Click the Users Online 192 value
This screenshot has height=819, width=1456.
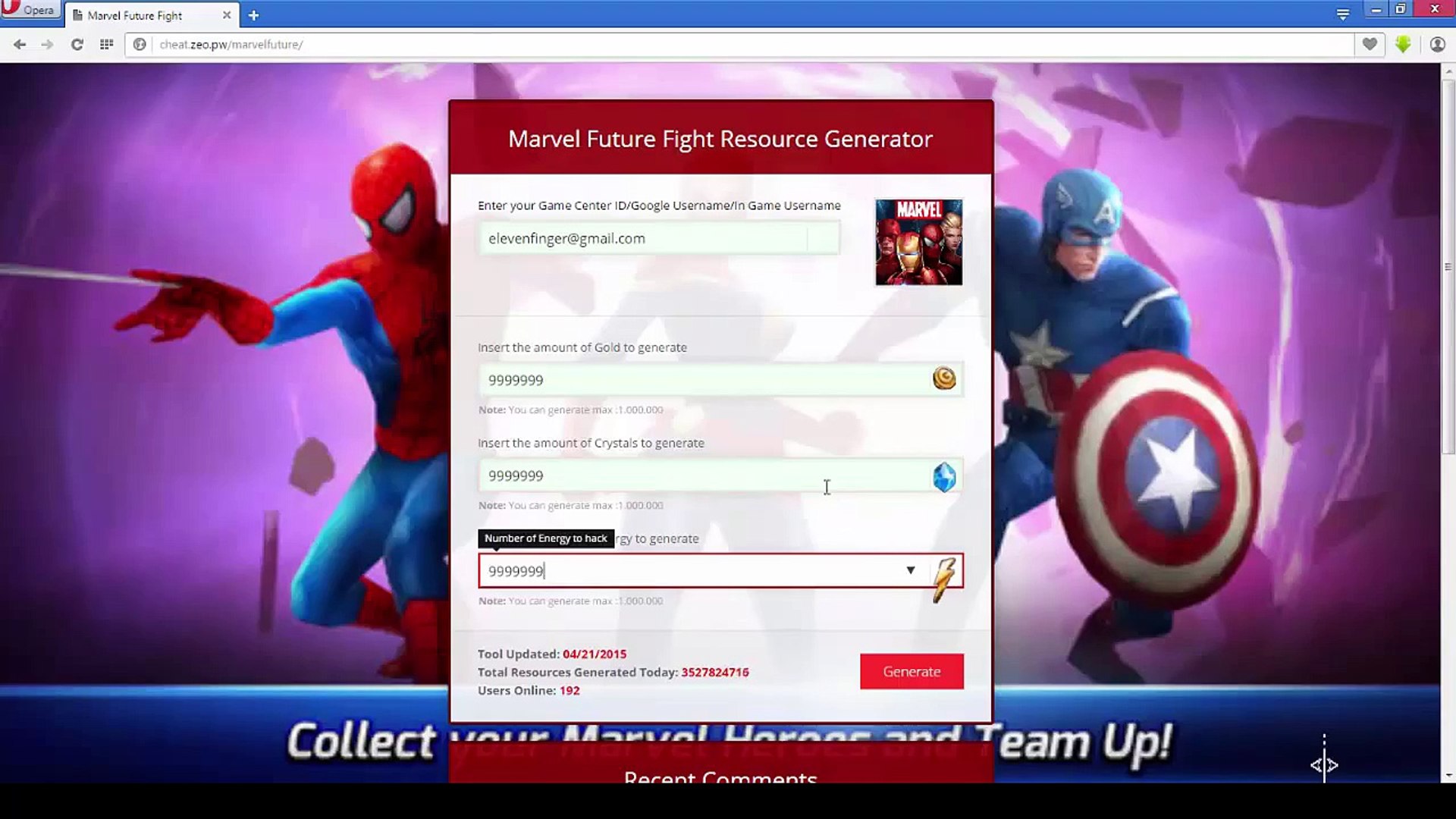click(570, 690)
